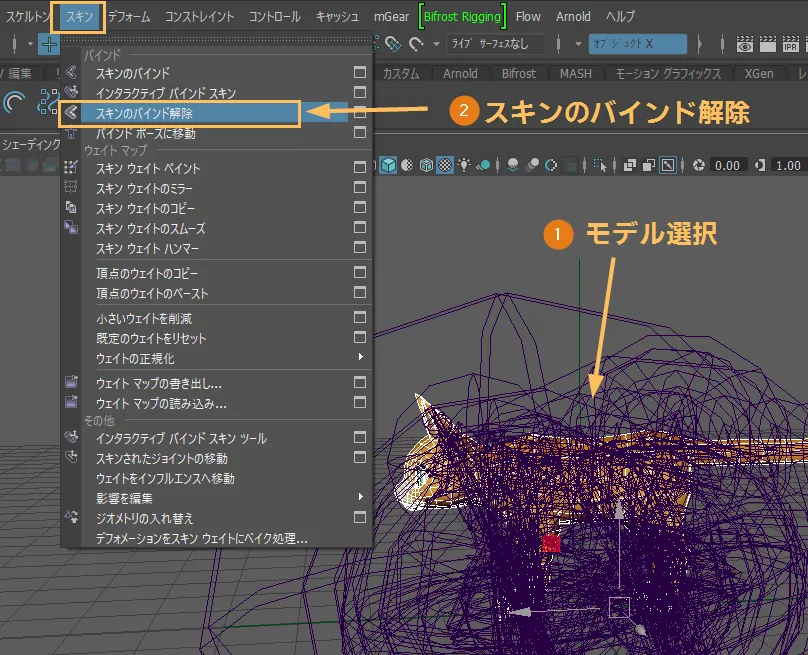Switch to the カスタム shelf tab
The width and height of the screenshot is (808, 655).
tap(400, 74)
